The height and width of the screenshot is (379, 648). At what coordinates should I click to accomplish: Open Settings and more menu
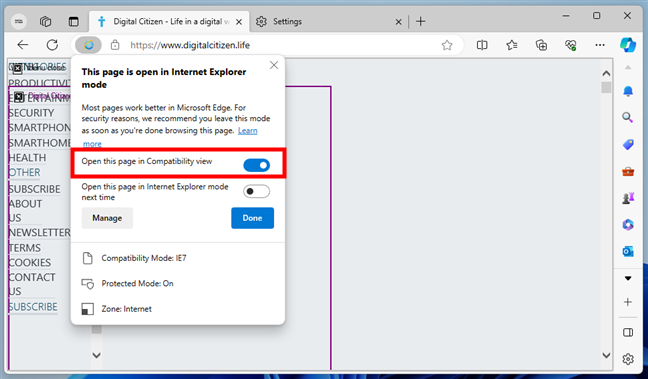[600, 45]
